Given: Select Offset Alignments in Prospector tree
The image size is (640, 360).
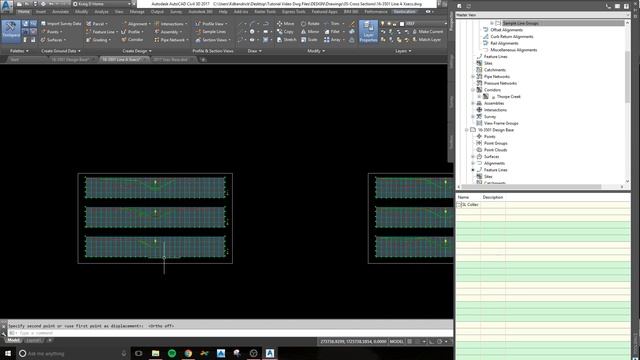Looking at the screenshot, I should tap(506, 30).
